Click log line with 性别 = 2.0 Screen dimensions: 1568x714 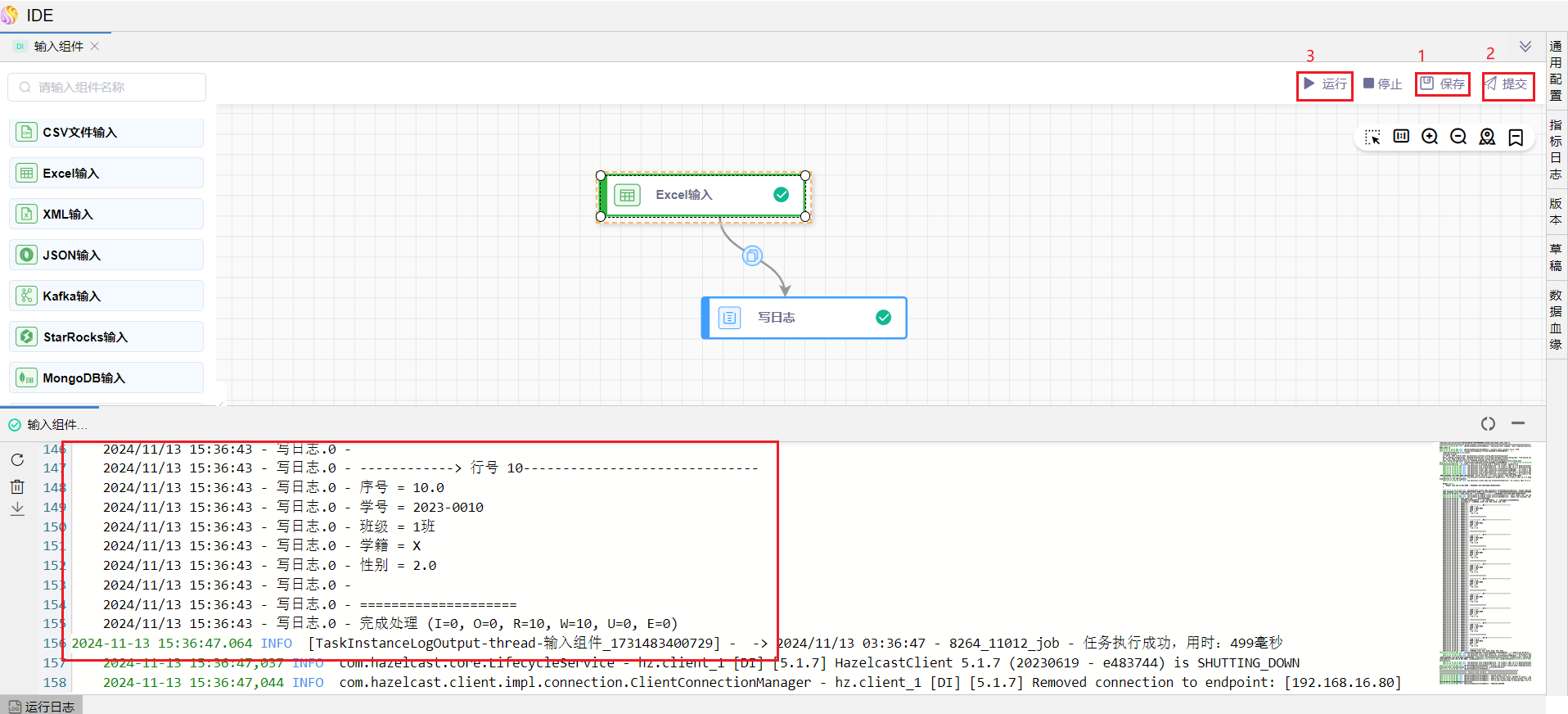point(269,566)
